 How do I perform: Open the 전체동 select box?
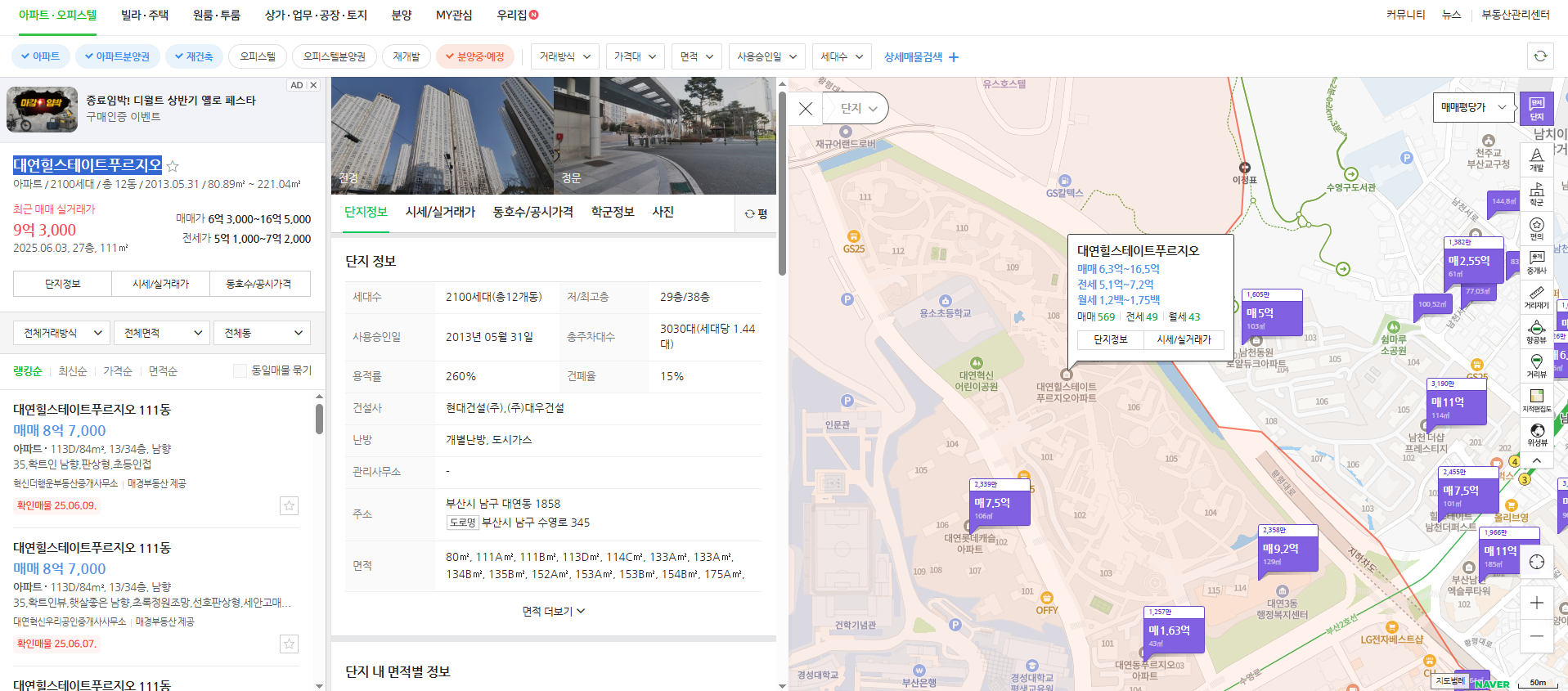tap(263, 333)
